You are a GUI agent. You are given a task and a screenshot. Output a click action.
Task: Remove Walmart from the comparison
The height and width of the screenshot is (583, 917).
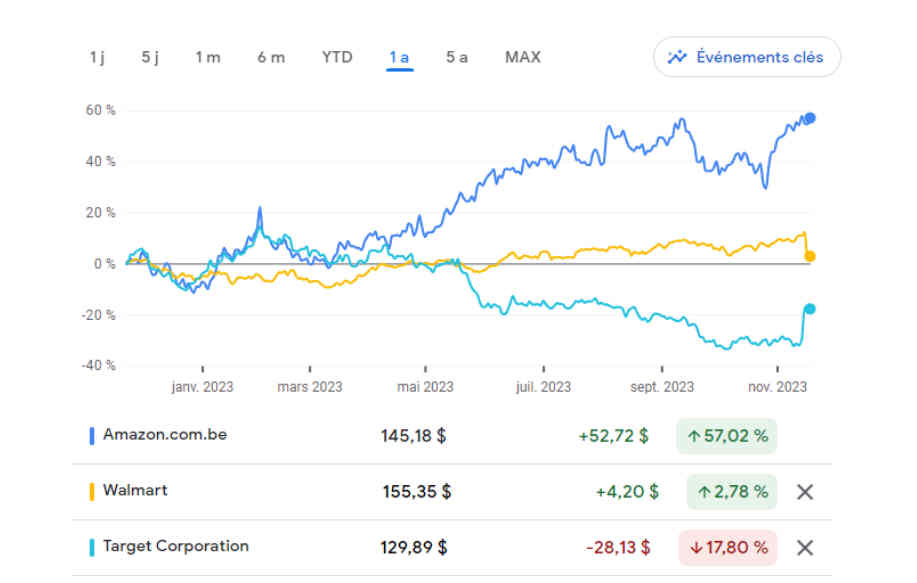point(804,492)
